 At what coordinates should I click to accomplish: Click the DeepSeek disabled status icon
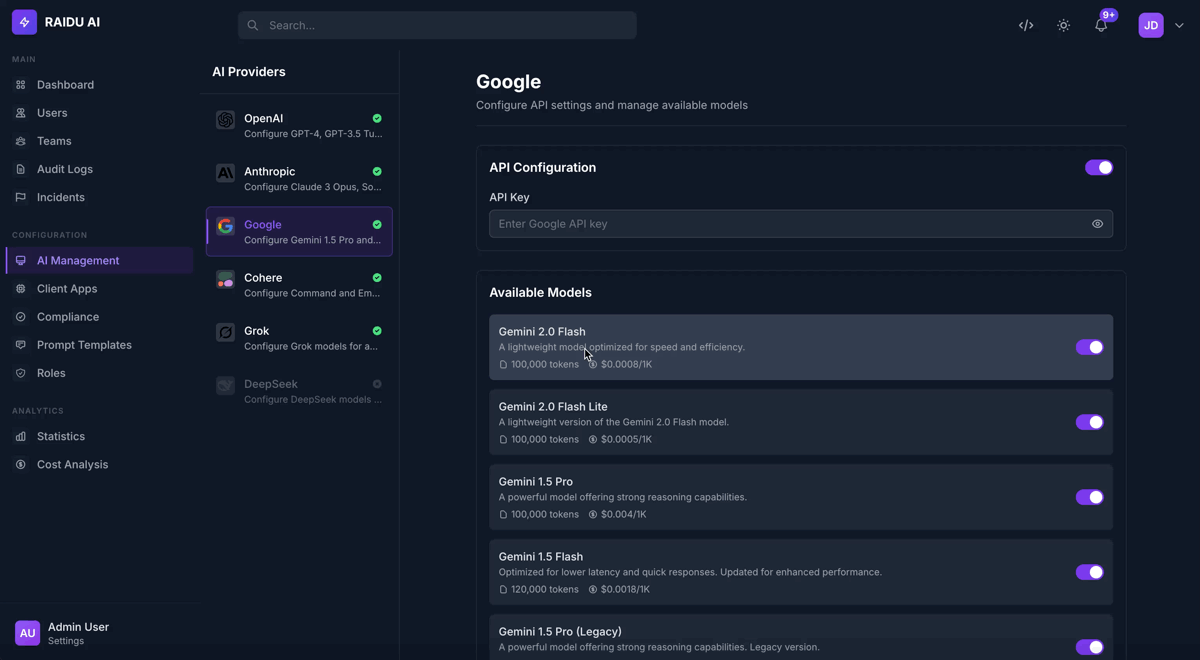tap(377, 384)
